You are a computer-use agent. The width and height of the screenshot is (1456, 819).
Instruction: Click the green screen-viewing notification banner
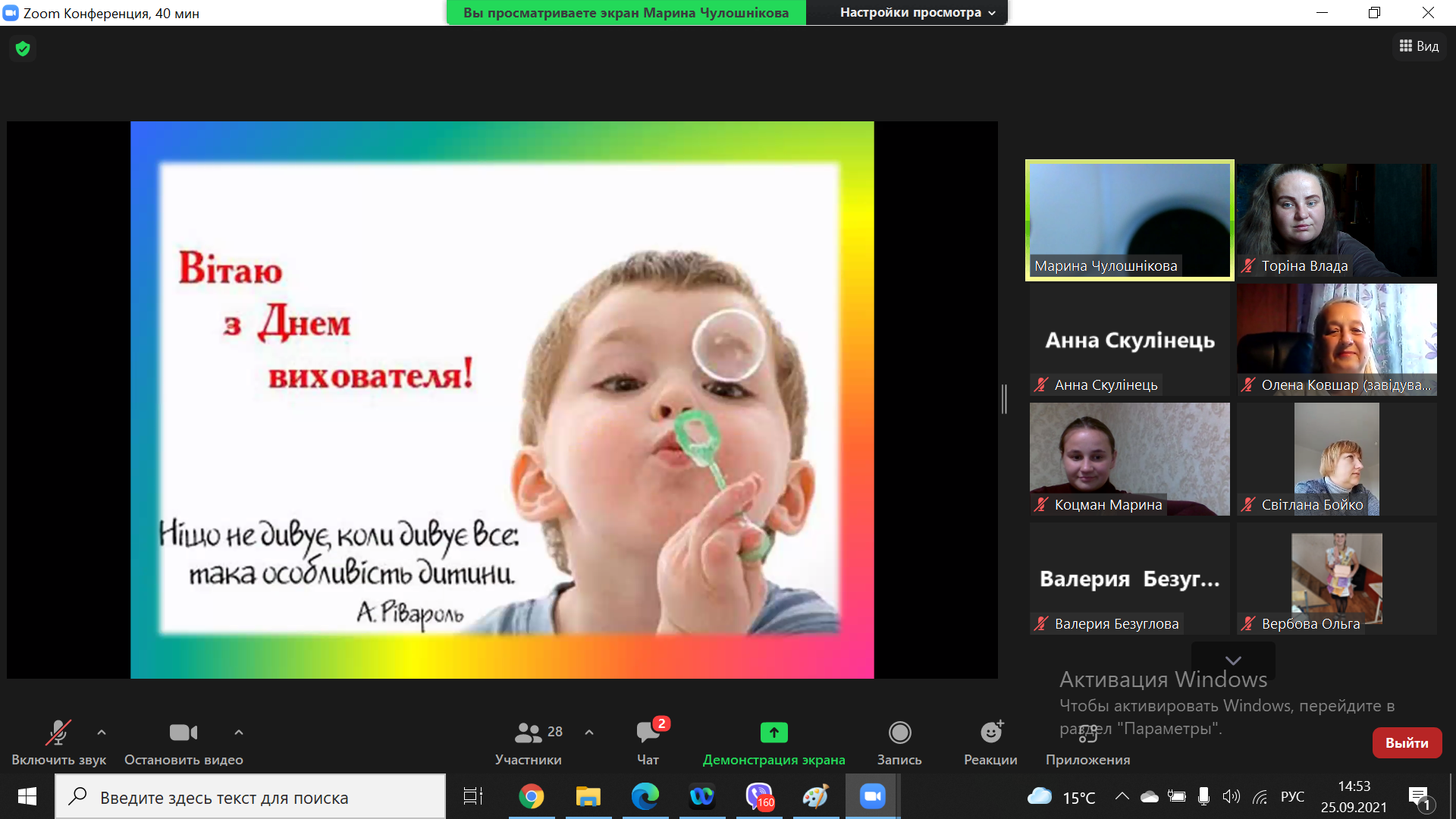pyautogui.click(x=626, y=13)
